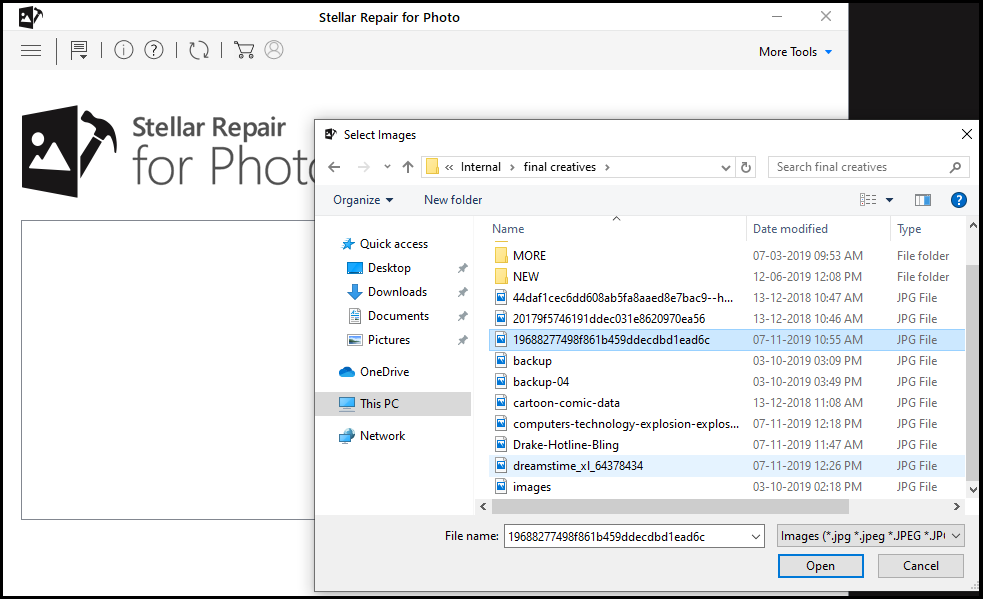This screenshot has width=983, height=599.
Task: Expand the File name dropdown arrow
Action: (755, 536)
